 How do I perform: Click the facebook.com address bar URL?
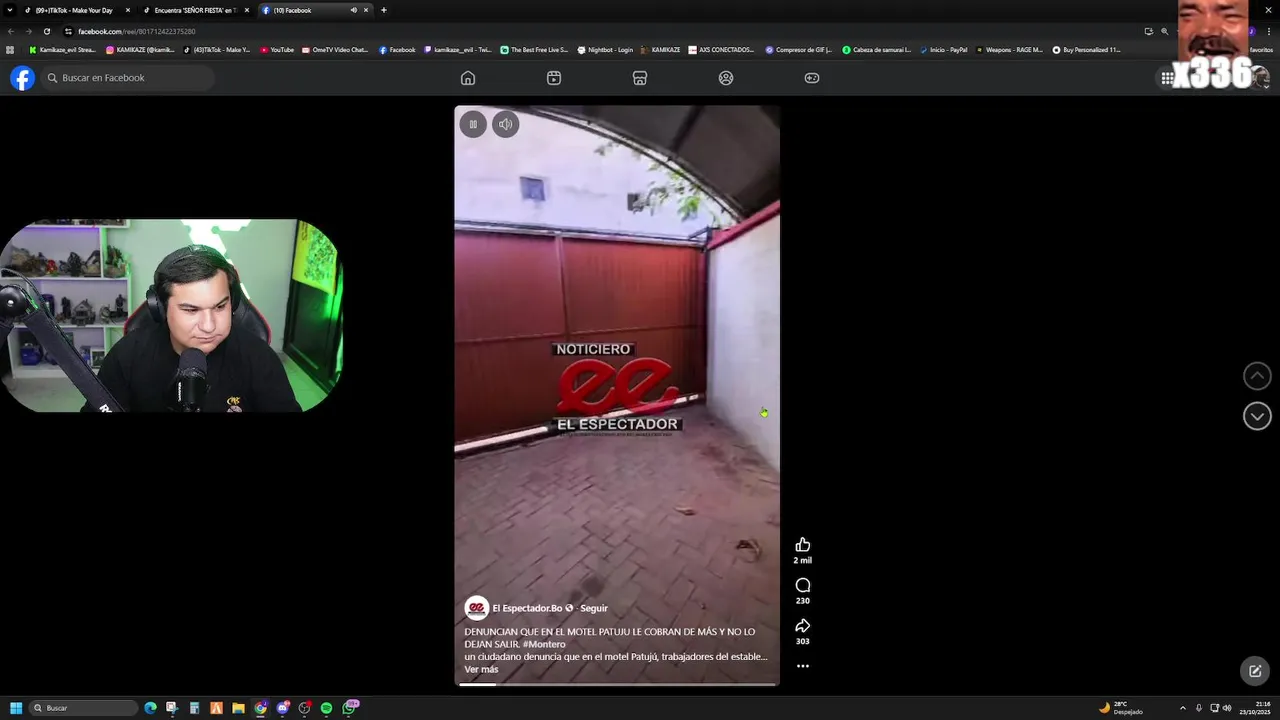point(137,31)
